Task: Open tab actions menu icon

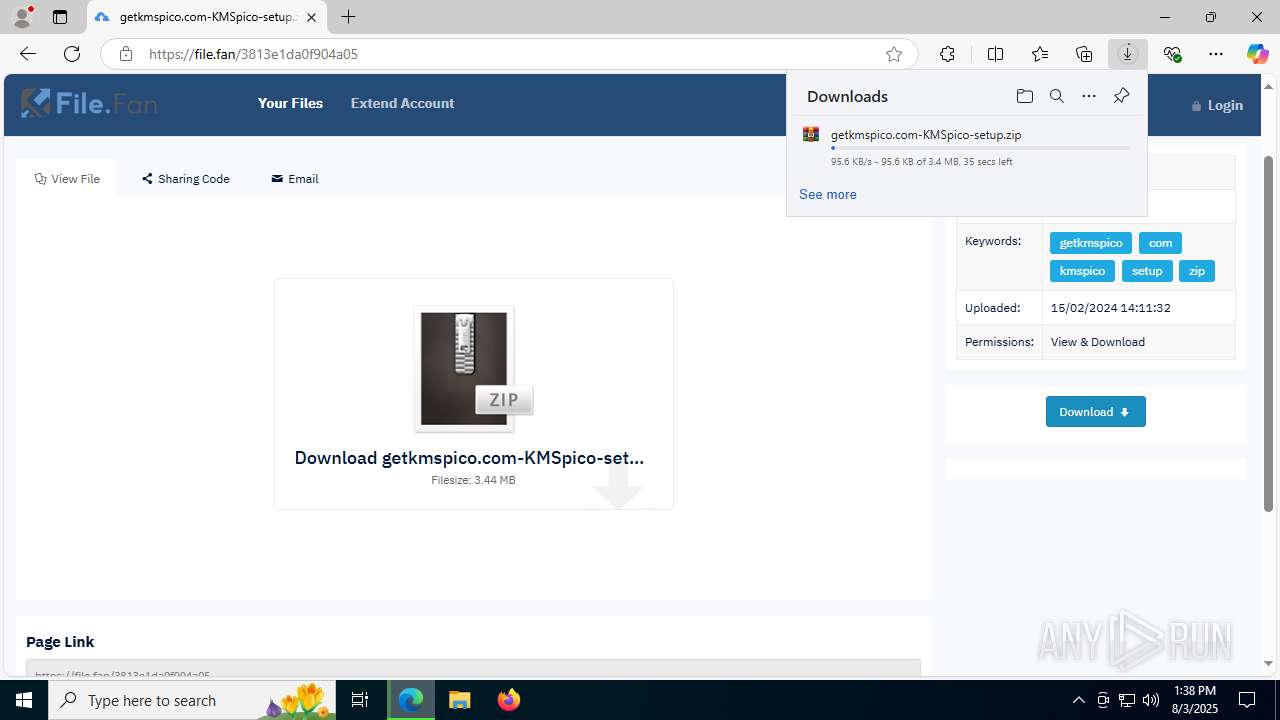Action: tap(60, 17)
